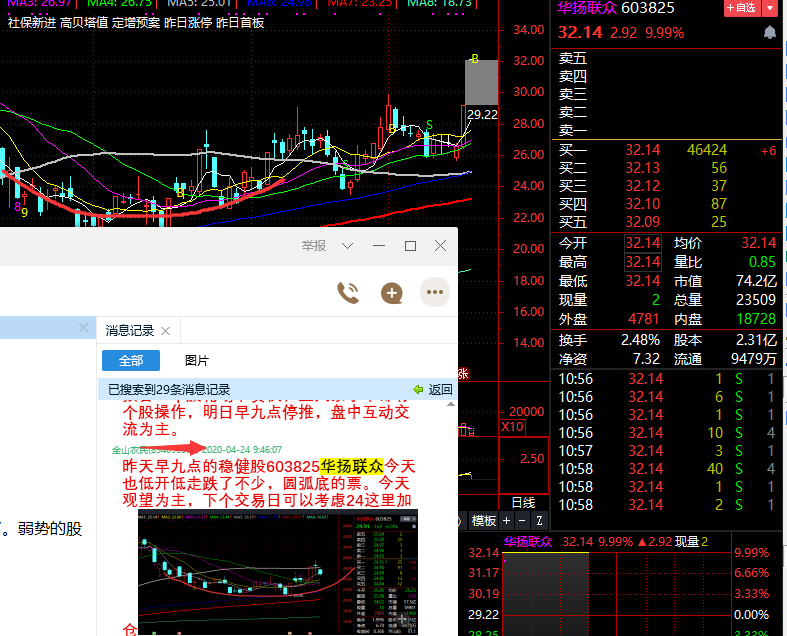Click the 总量 23509 value
Viewport: 787px width, 636px height.
[755, 300]
